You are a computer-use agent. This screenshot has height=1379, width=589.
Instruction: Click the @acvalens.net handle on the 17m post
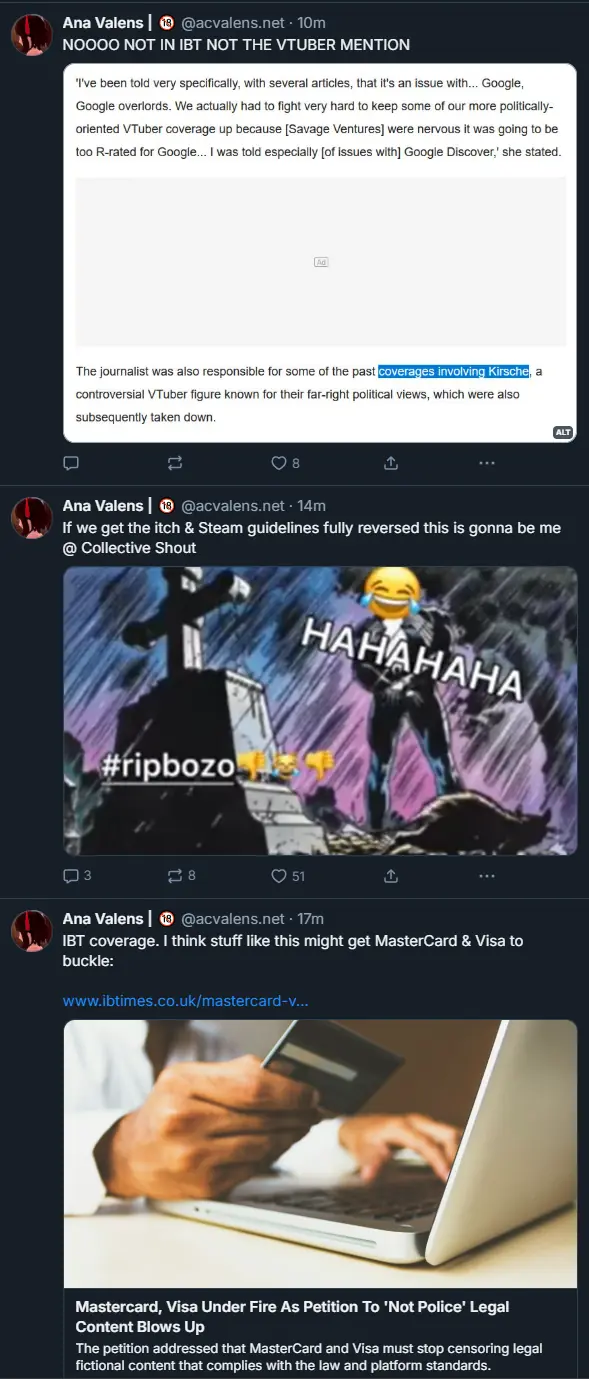(232, 918)
